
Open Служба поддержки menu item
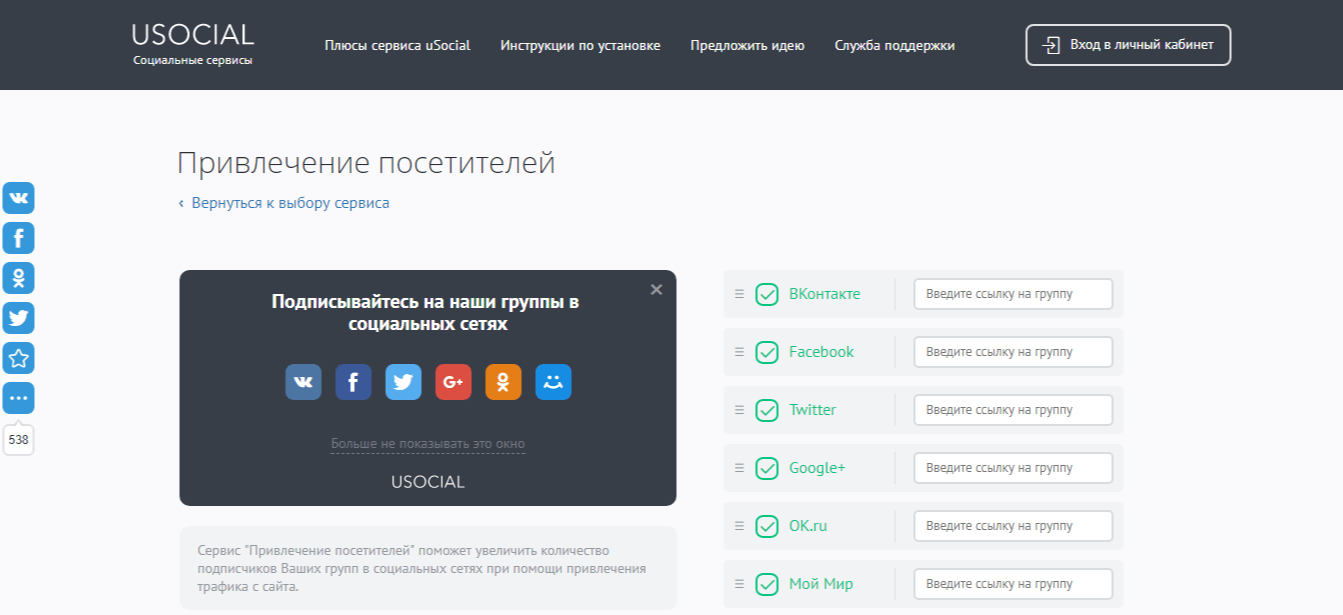pyautogui.click(x=895, y=45)
